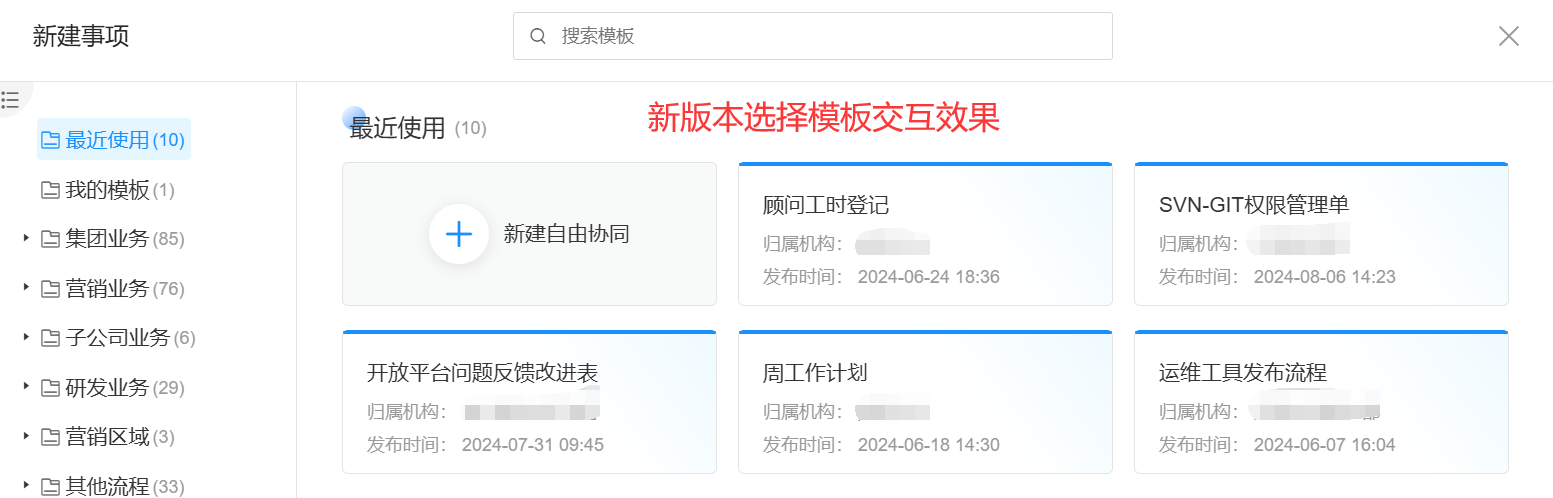Expand the 营销业务 category arrow

tap(26, 288)
